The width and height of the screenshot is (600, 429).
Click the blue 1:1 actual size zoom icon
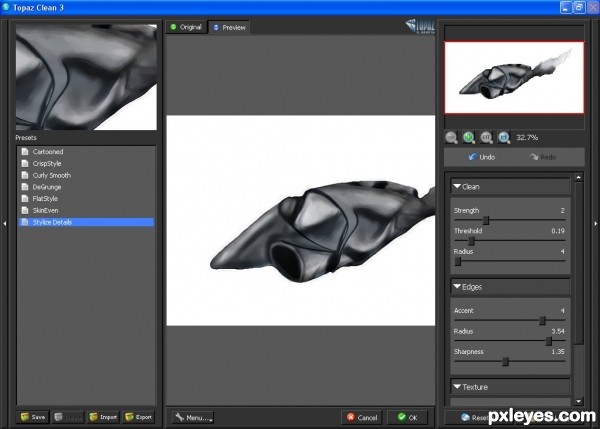(504, 137)
